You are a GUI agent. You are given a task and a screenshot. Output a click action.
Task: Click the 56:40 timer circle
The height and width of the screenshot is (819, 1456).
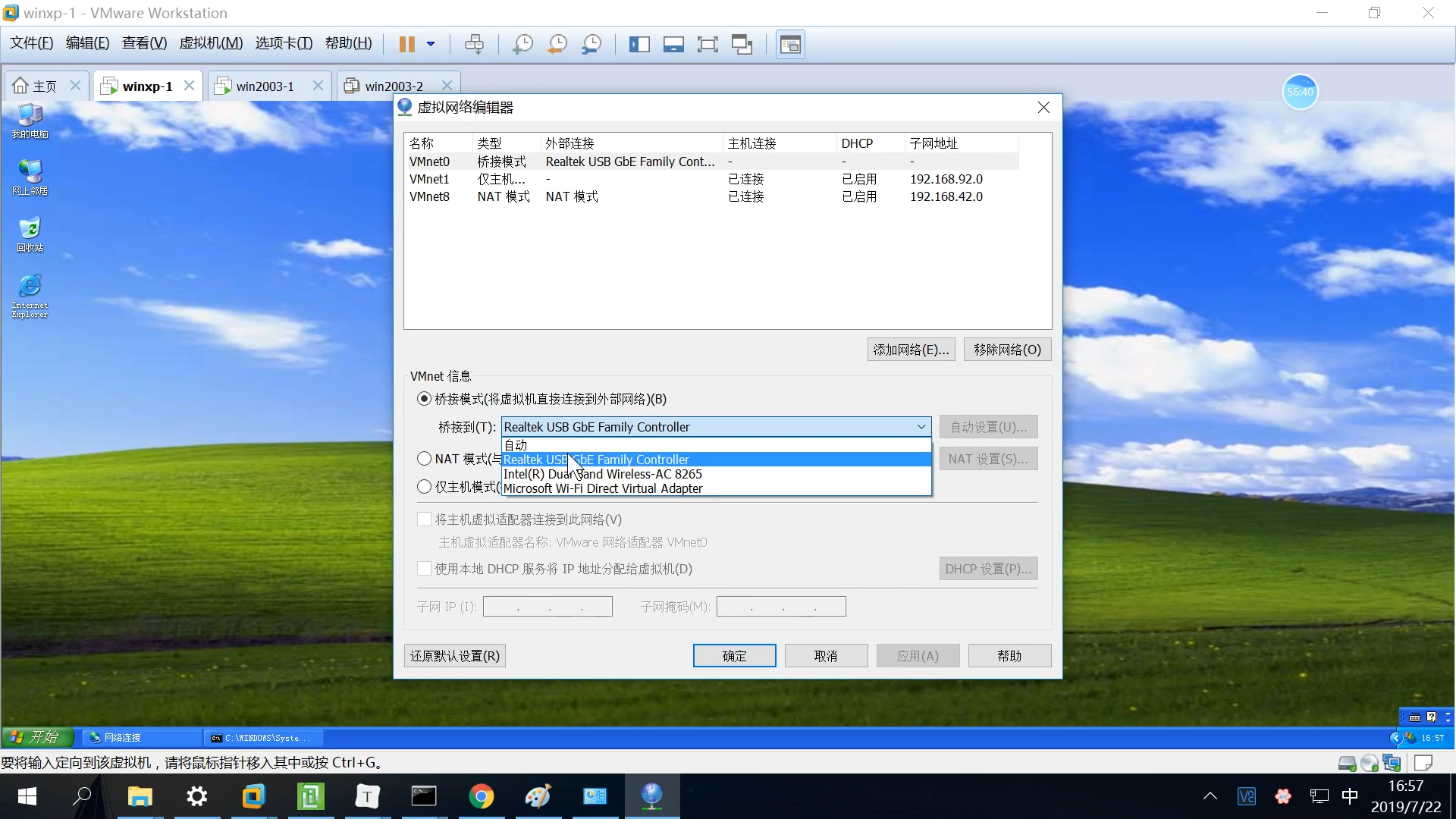pos(1300,92)
